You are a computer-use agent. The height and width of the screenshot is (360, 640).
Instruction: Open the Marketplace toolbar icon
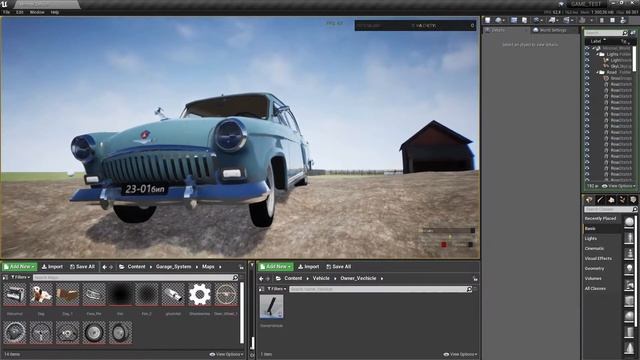pos(524,20)
